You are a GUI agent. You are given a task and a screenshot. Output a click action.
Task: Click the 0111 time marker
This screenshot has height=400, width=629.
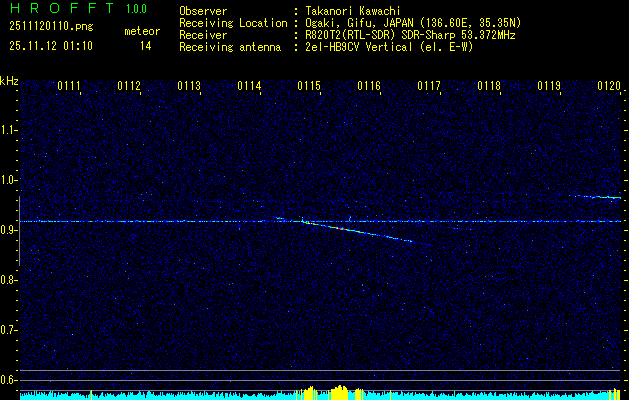[x=69, y=86]
